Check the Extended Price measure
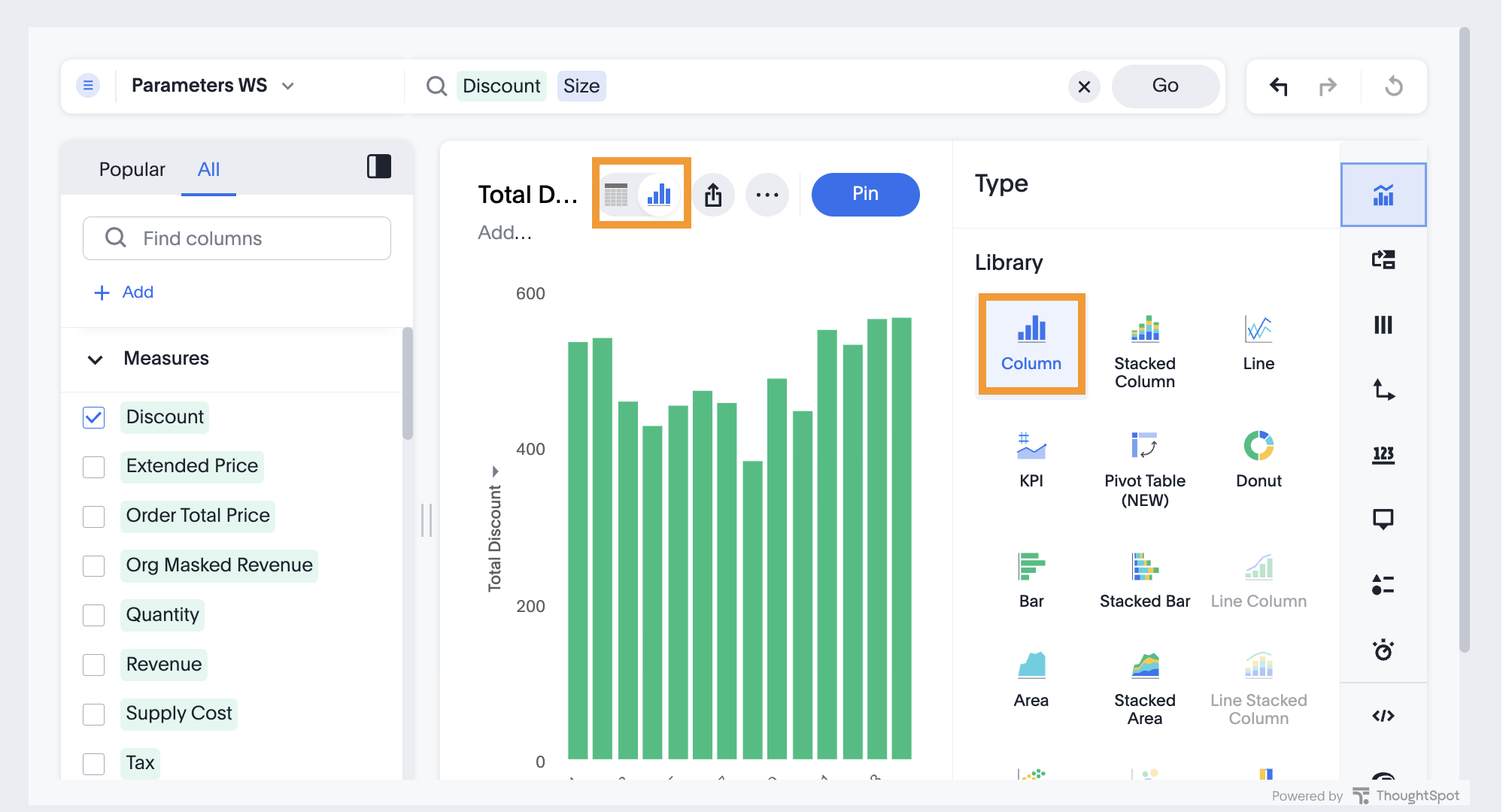 [93, 467]
